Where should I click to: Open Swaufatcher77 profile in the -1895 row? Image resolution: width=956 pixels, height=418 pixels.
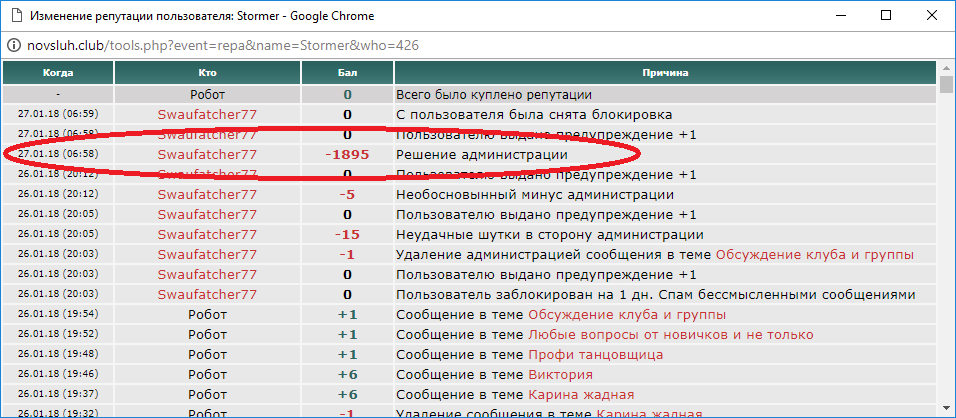tap(207, 155)
